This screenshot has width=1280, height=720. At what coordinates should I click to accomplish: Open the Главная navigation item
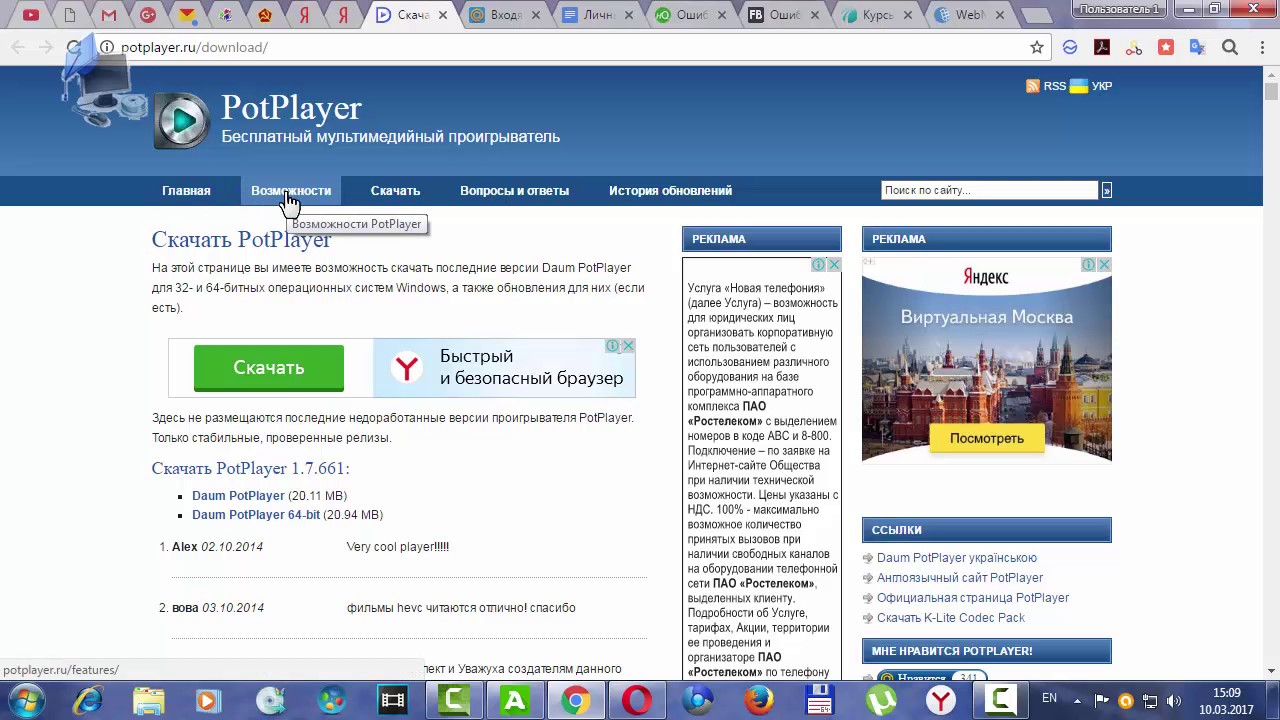(x=186, y=190)
